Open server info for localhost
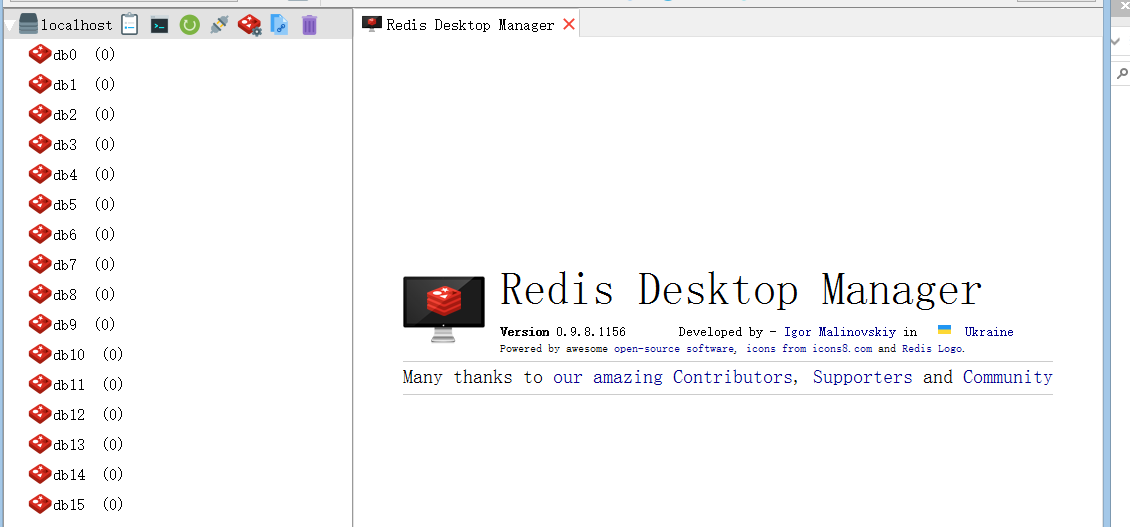1130x527 pixels. click(130, 25)
